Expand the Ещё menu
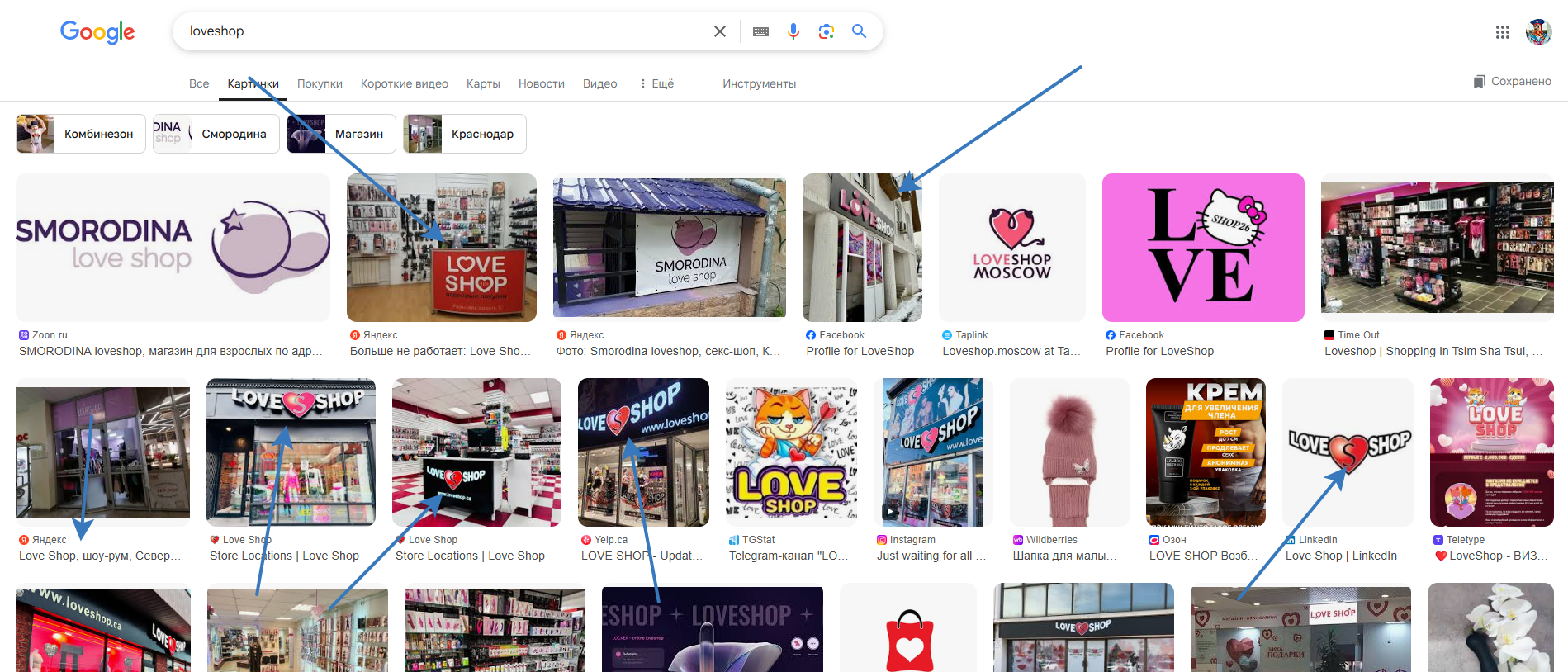The width and height of the screenshot is (1568, 672). (657, 83)
